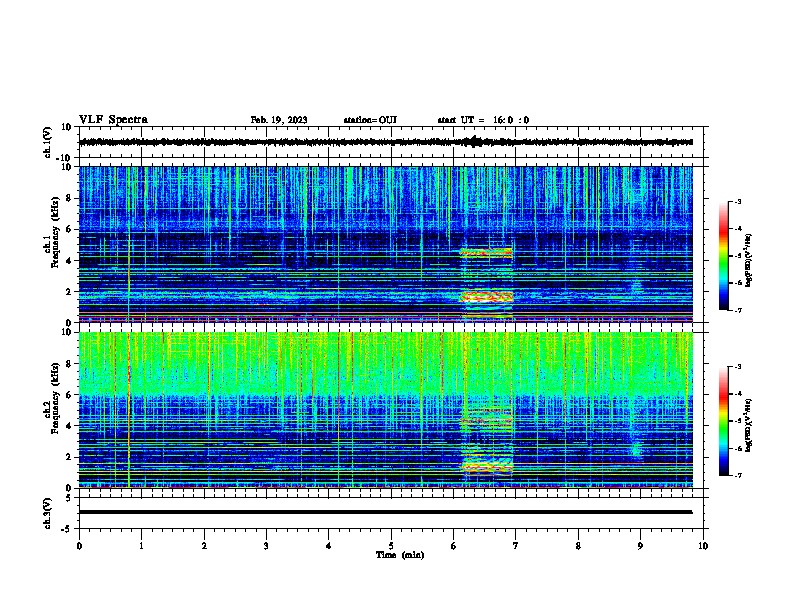The image size is (792, 612).
Task: Click time axis tick label '0'
Action: pos(79,546)
